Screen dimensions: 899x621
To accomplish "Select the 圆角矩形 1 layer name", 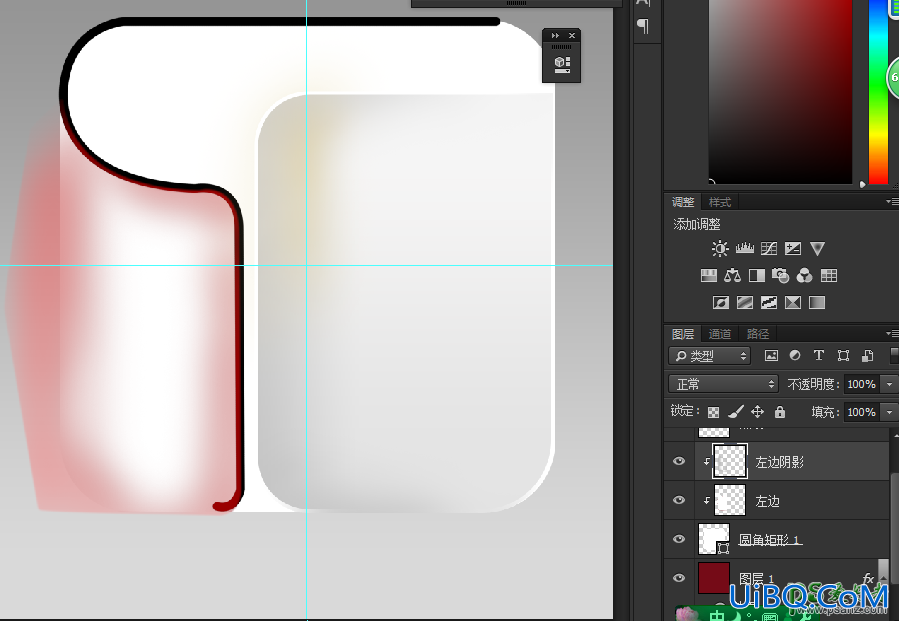I will [x=769, y=540].
